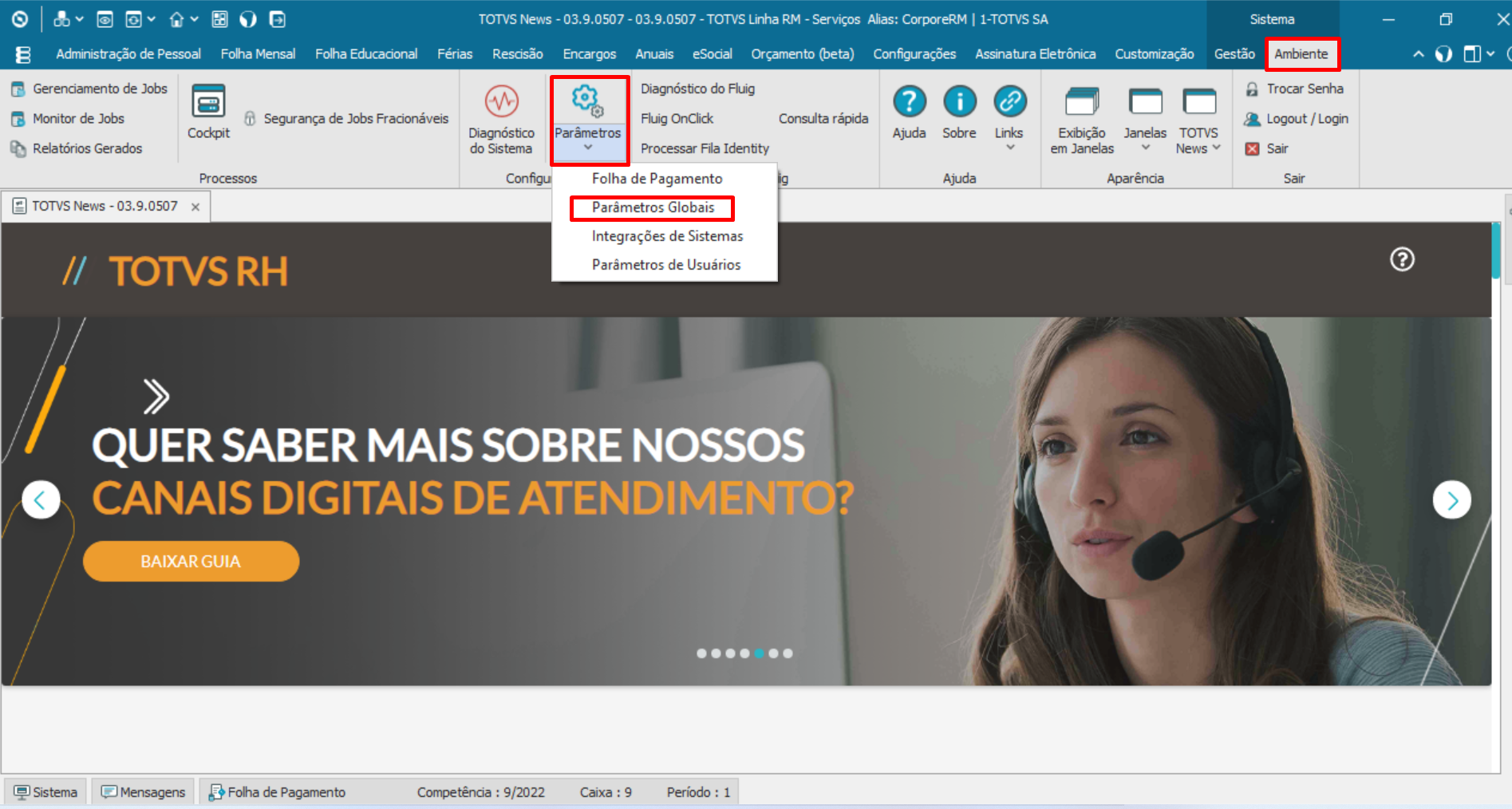1512x809 pixels.
Task: Click the BAIXAR GUIA button
Action: pos(191,561)
